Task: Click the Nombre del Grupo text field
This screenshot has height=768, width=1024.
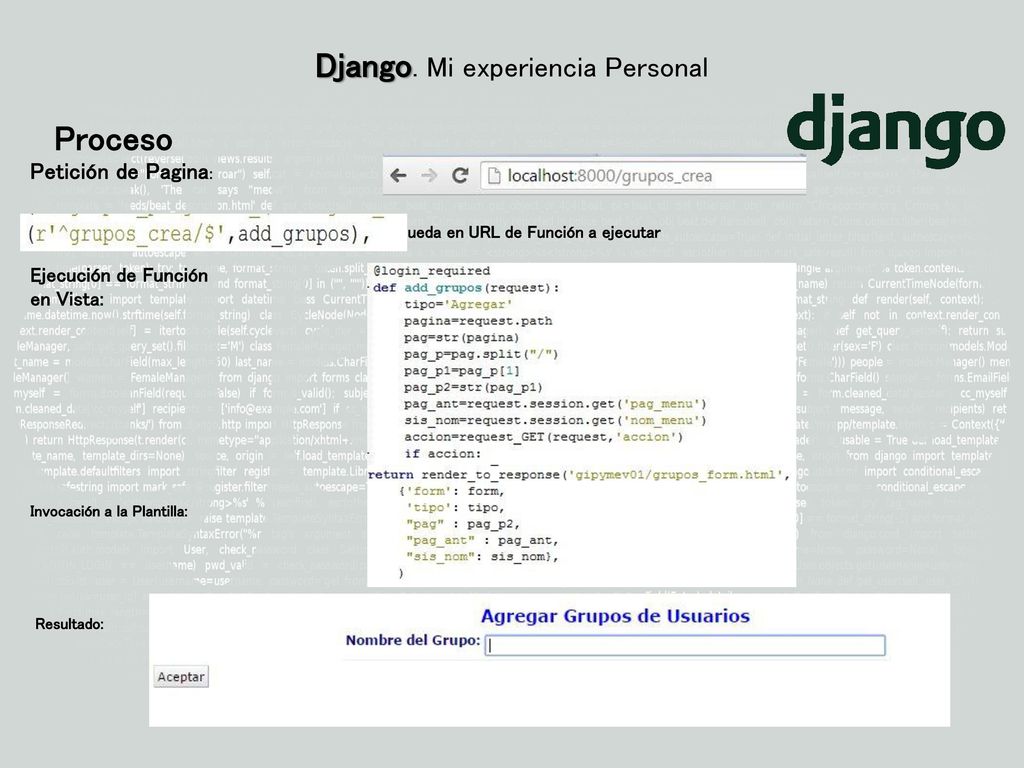Action: [685, 645]
